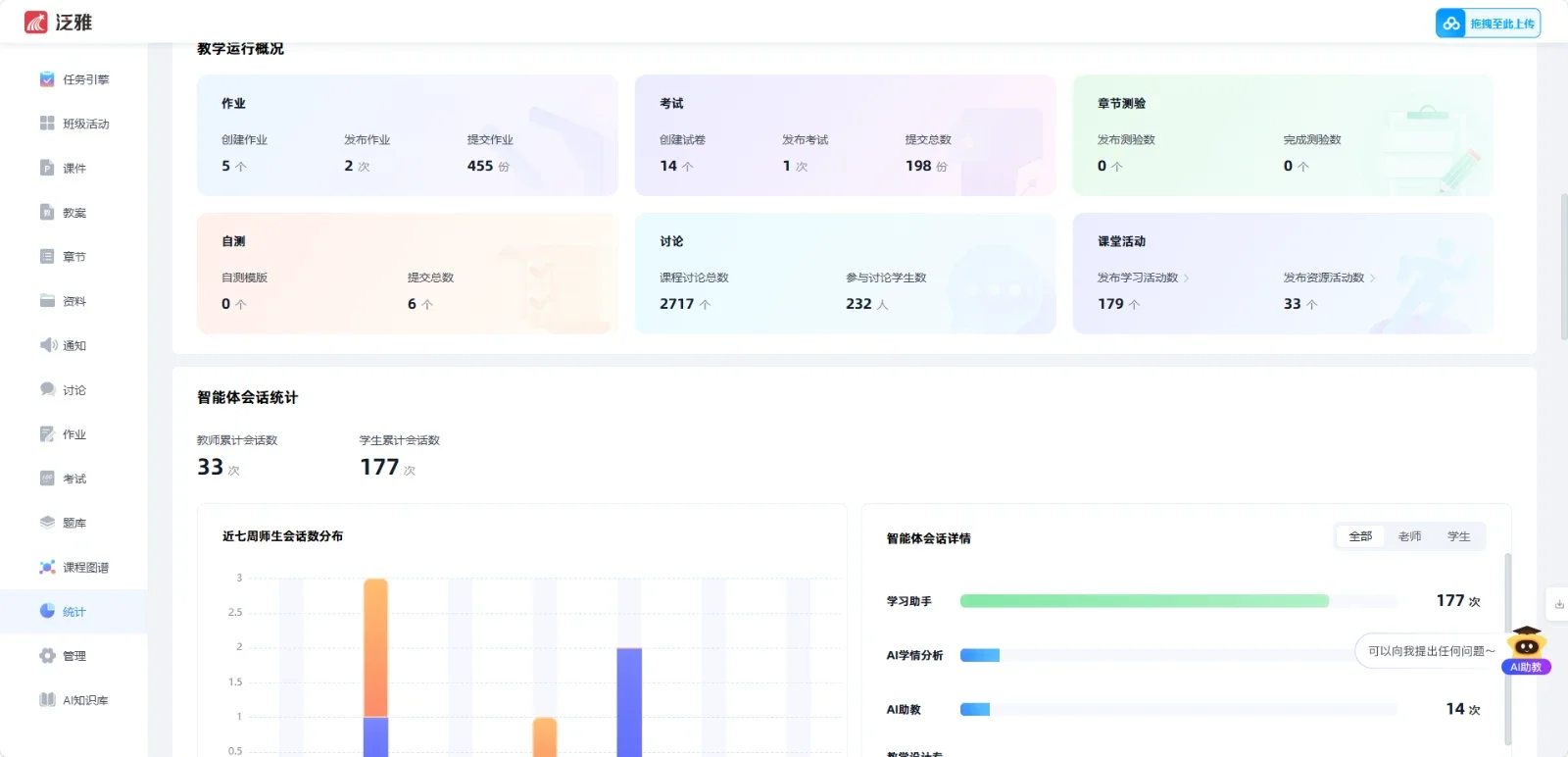Viewport: 1568px width, 757px height.
Task: Open 题库 stack icon
Action: 47,523
